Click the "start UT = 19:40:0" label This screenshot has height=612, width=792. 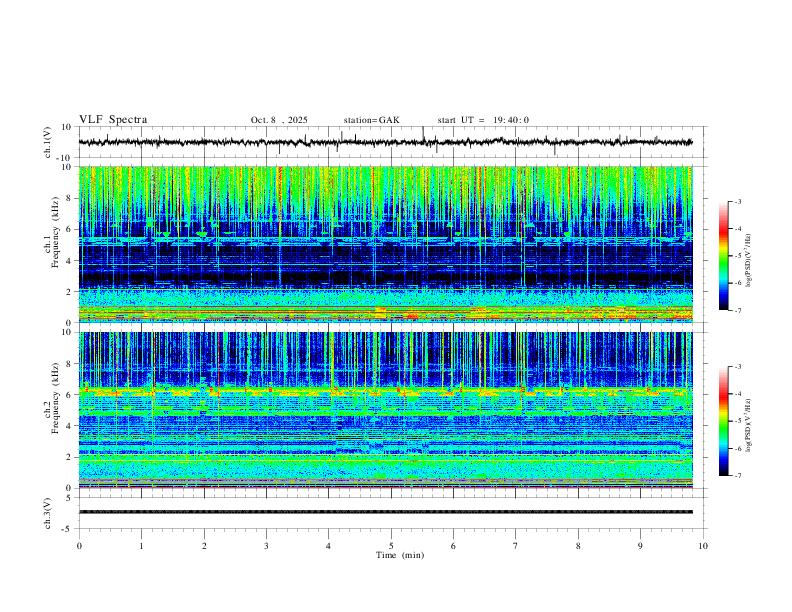click(x=483, y=120)
